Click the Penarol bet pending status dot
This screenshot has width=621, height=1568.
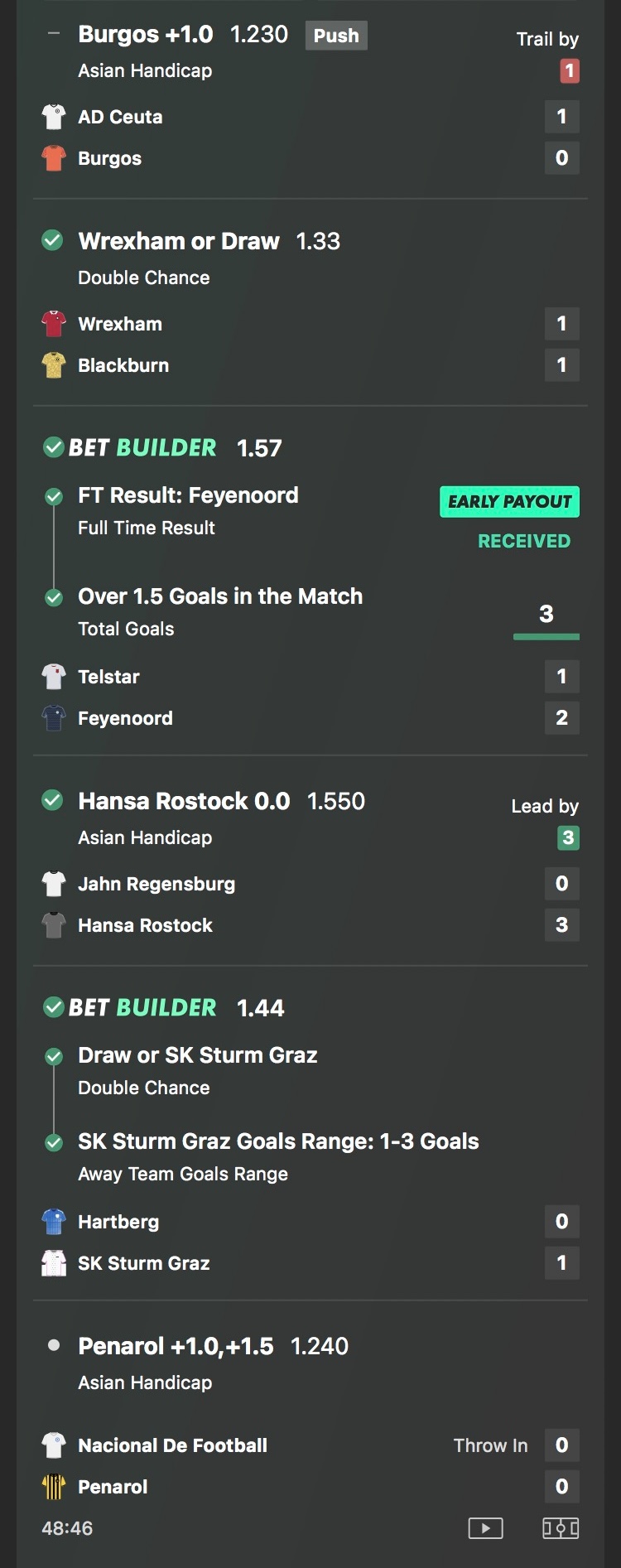click(x=54, y=1345)
